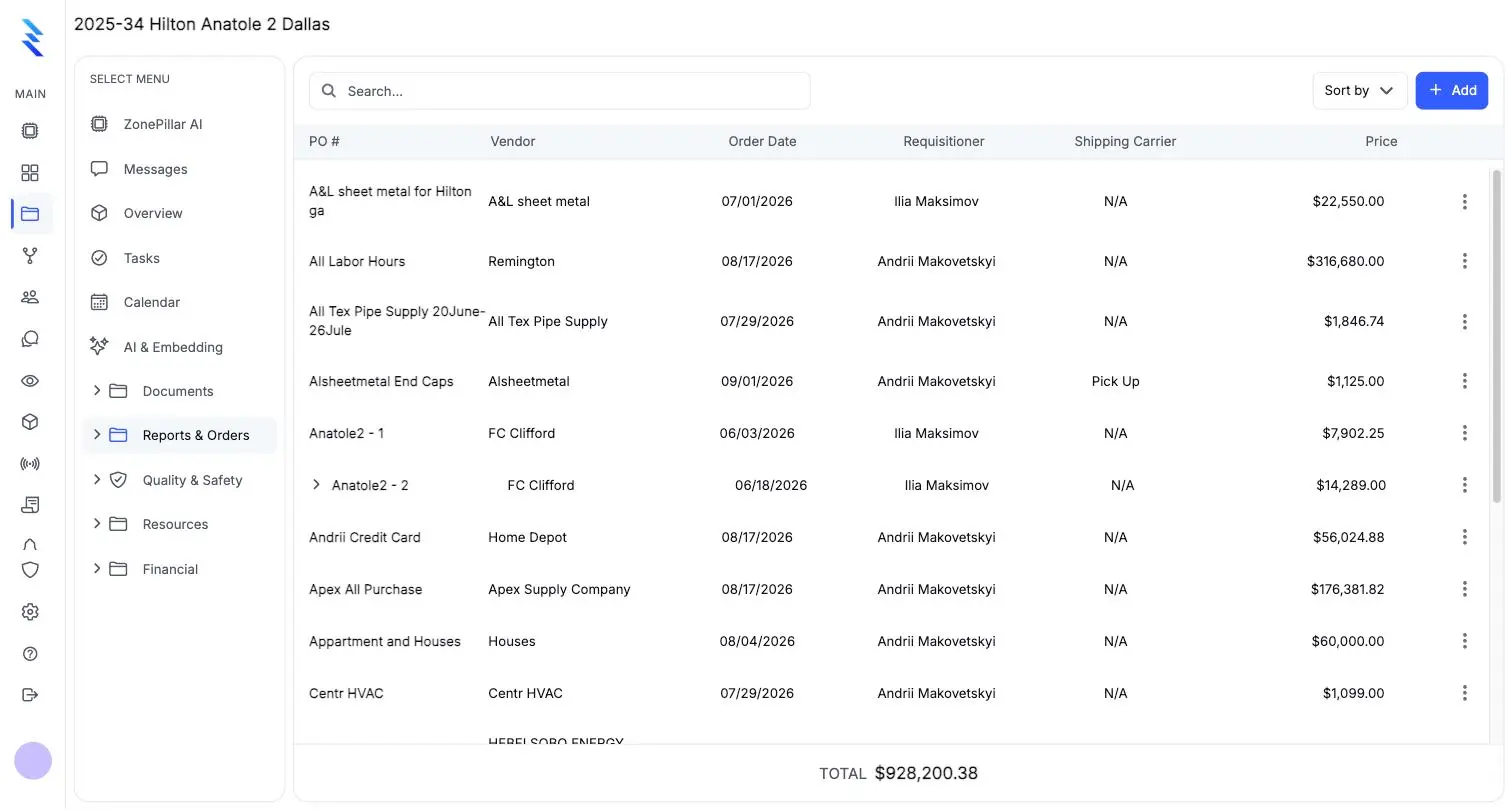
Task: Open Overview in the menu
Action: coord(179,214)
